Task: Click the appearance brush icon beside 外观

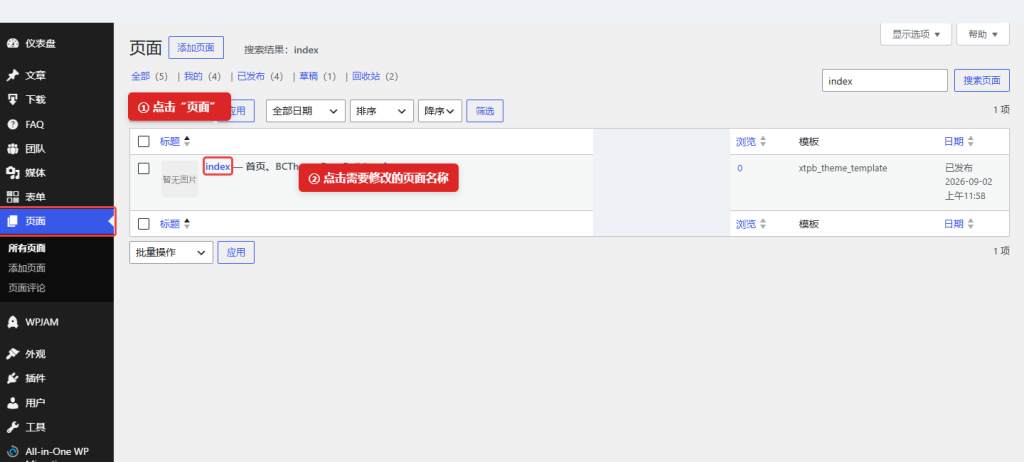Action: coord(12,354)
